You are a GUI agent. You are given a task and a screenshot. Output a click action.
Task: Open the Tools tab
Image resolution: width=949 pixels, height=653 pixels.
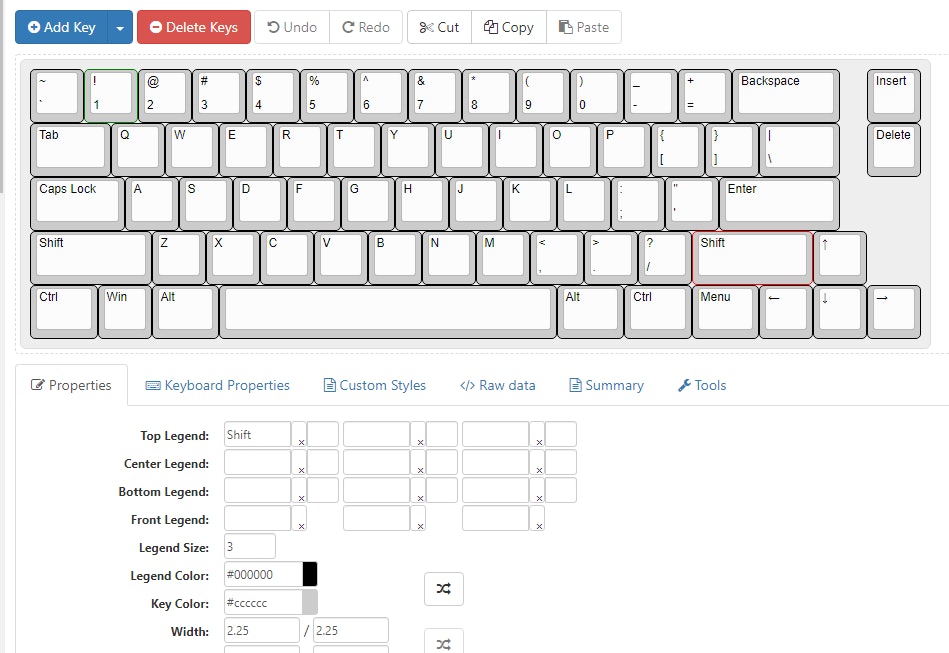pyautogui.click(x=702, y=385)
